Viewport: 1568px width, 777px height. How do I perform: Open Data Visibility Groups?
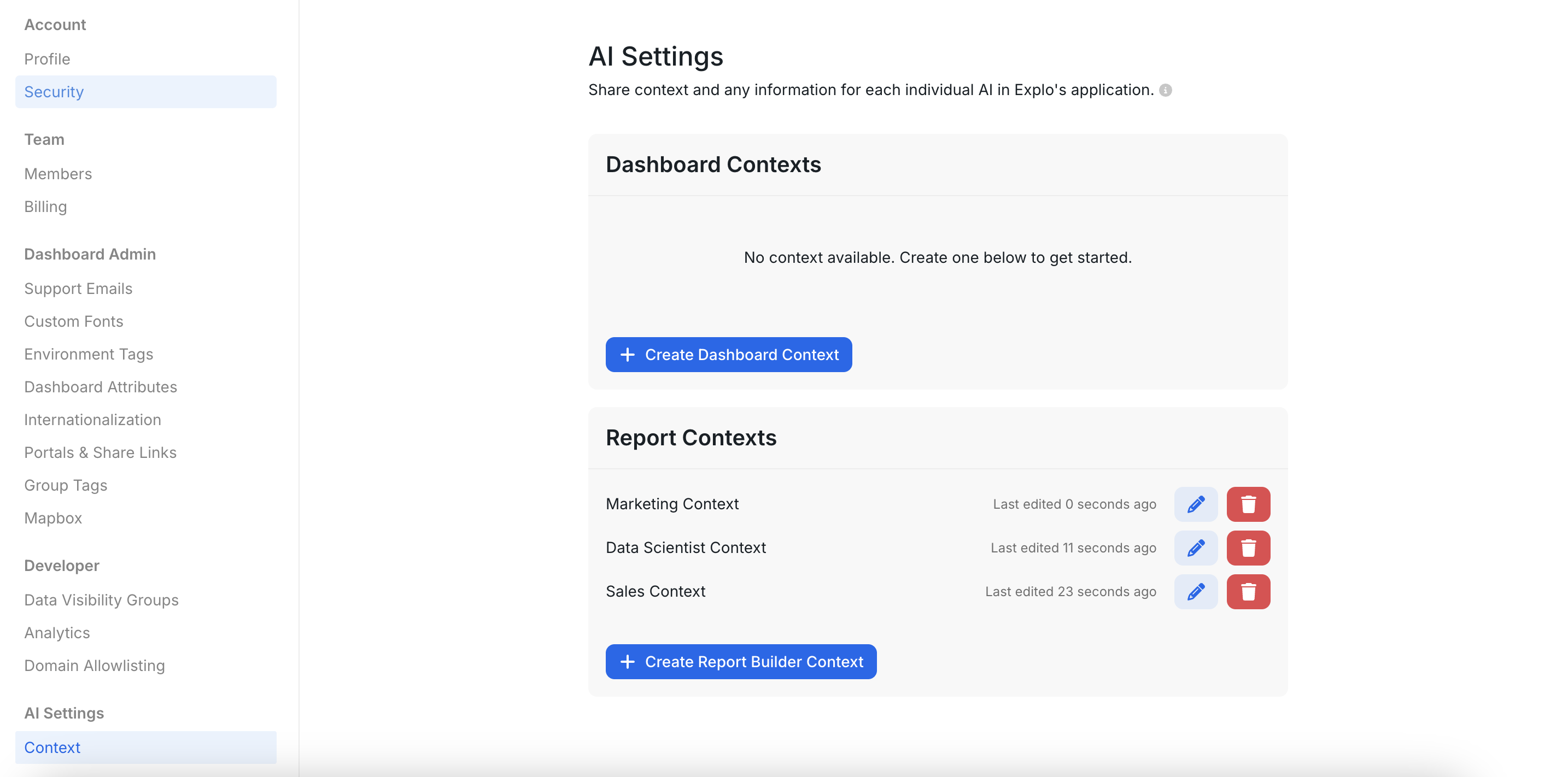click(x=101, y=600)
